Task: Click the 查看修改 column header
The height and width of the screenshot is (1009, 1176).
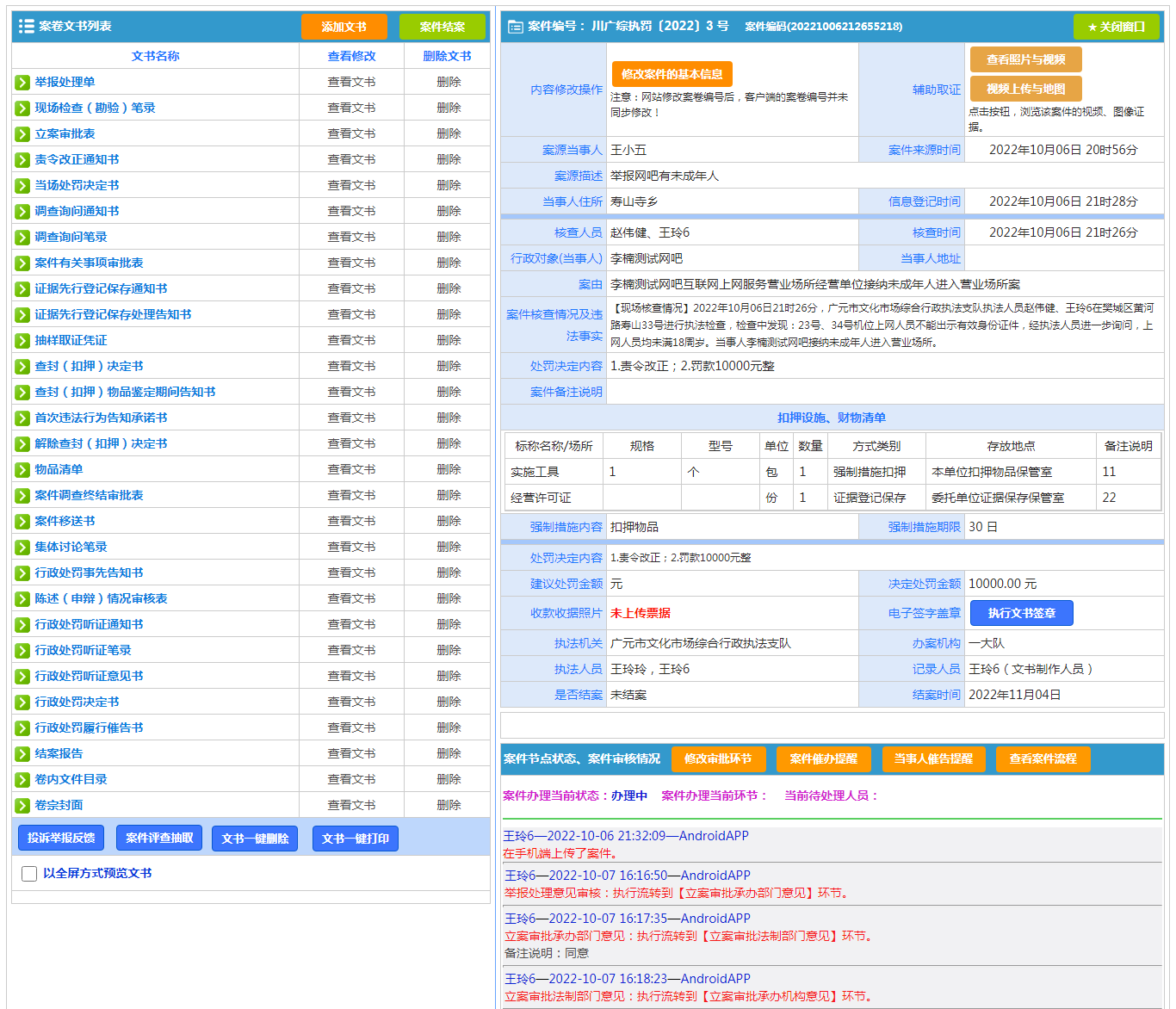Action: 351,57
